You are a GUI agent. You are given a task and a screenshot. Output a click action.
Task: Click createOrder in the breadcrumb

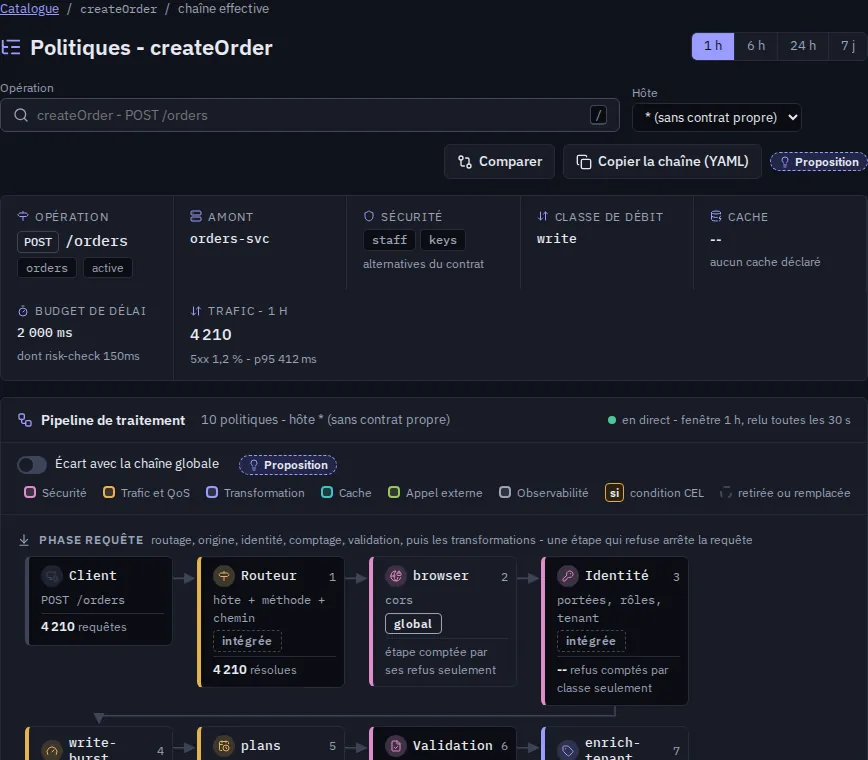click(118, 9)
